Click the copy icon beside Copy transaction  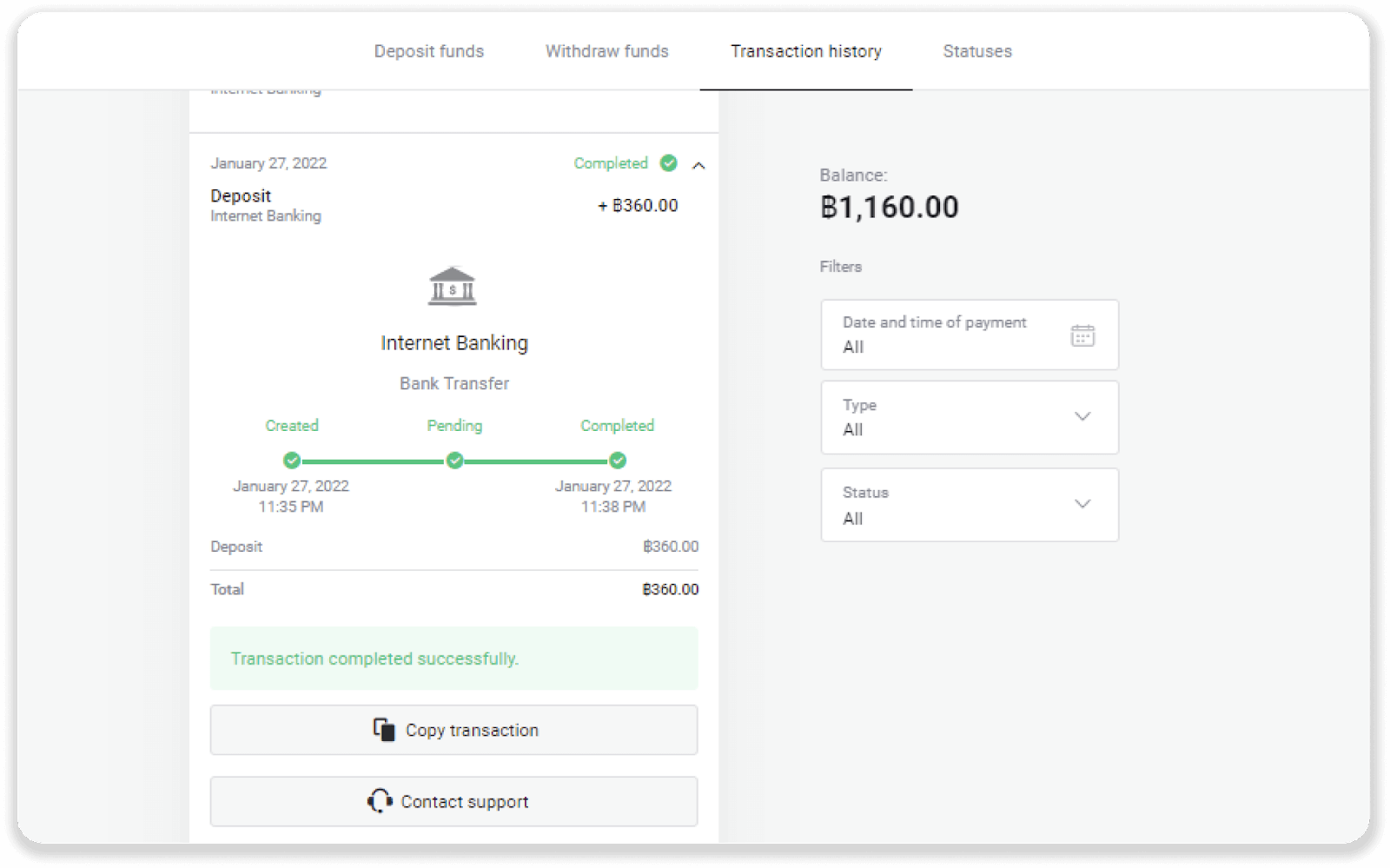click(383, 730)
